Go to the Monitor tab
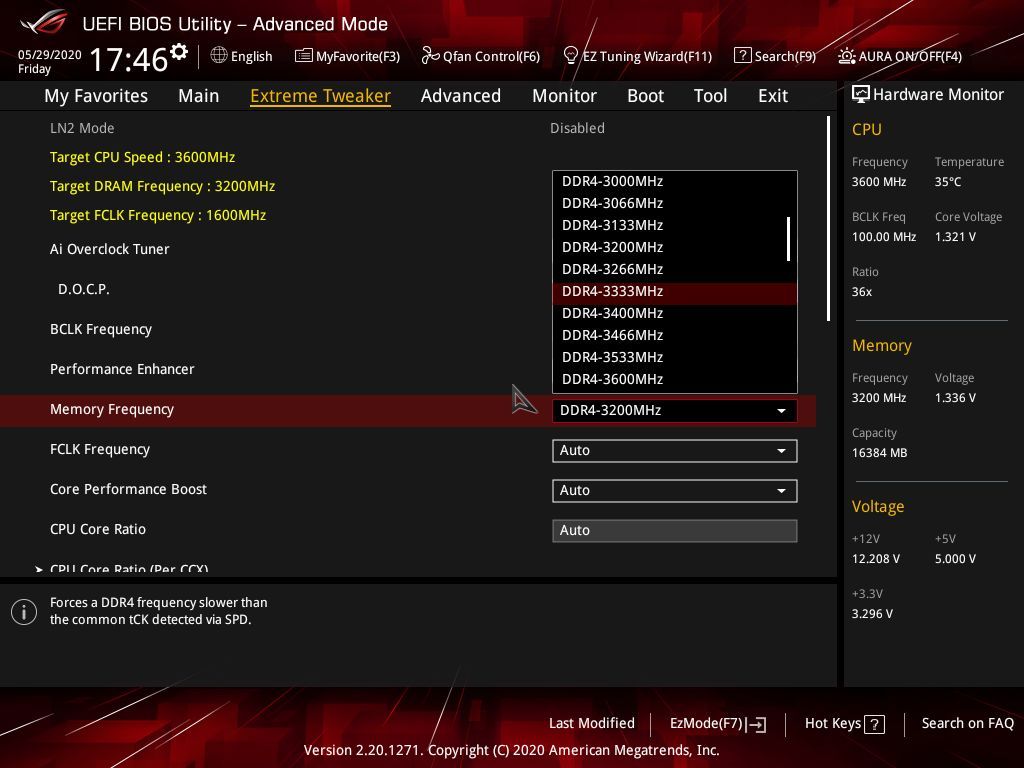 [x=564, y=96]
